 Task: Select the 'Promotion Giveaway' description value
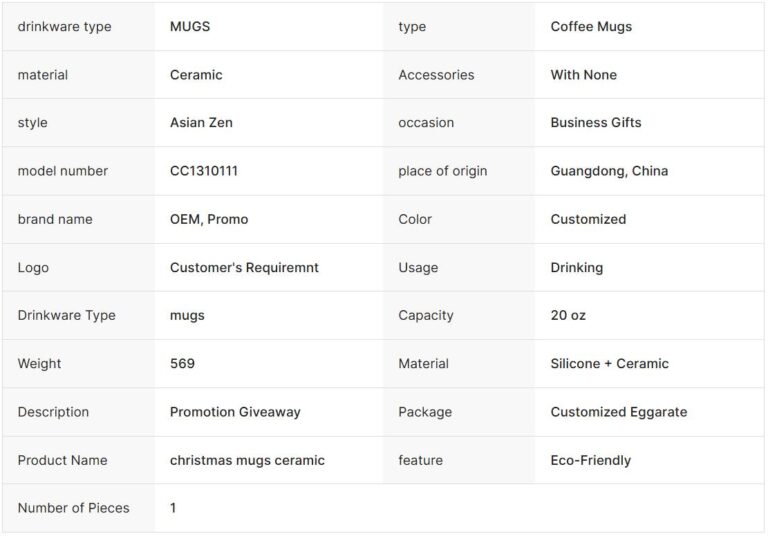coord(235,412)
